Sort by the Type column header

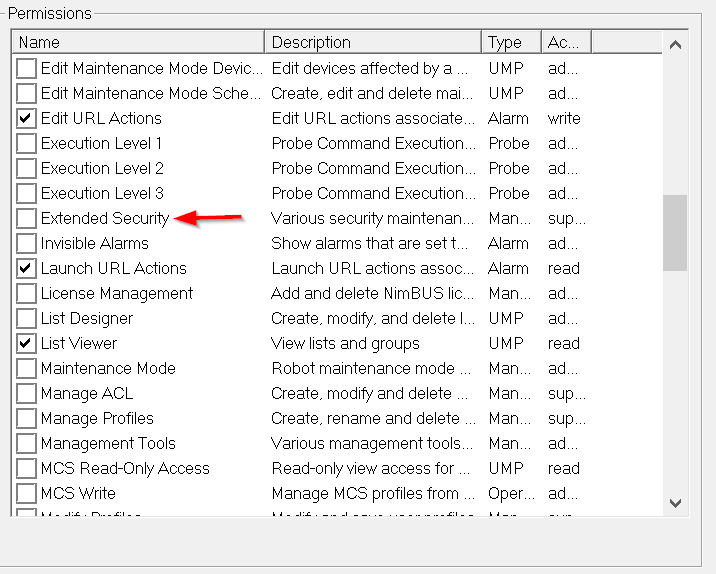click(510, 42)
